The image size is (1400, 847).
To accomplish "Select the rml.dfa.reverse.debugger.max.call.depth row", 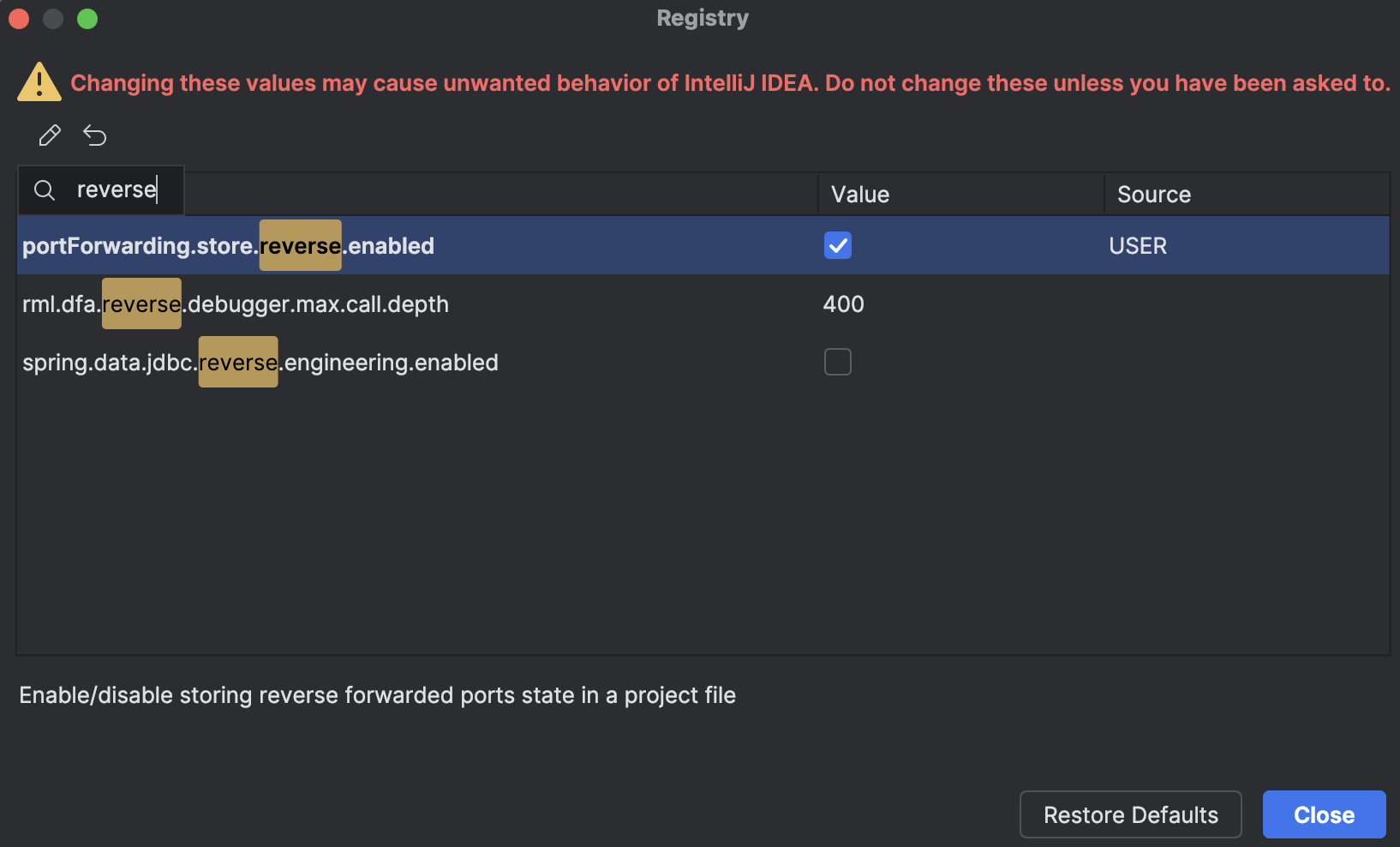I will tap(236, 304).
